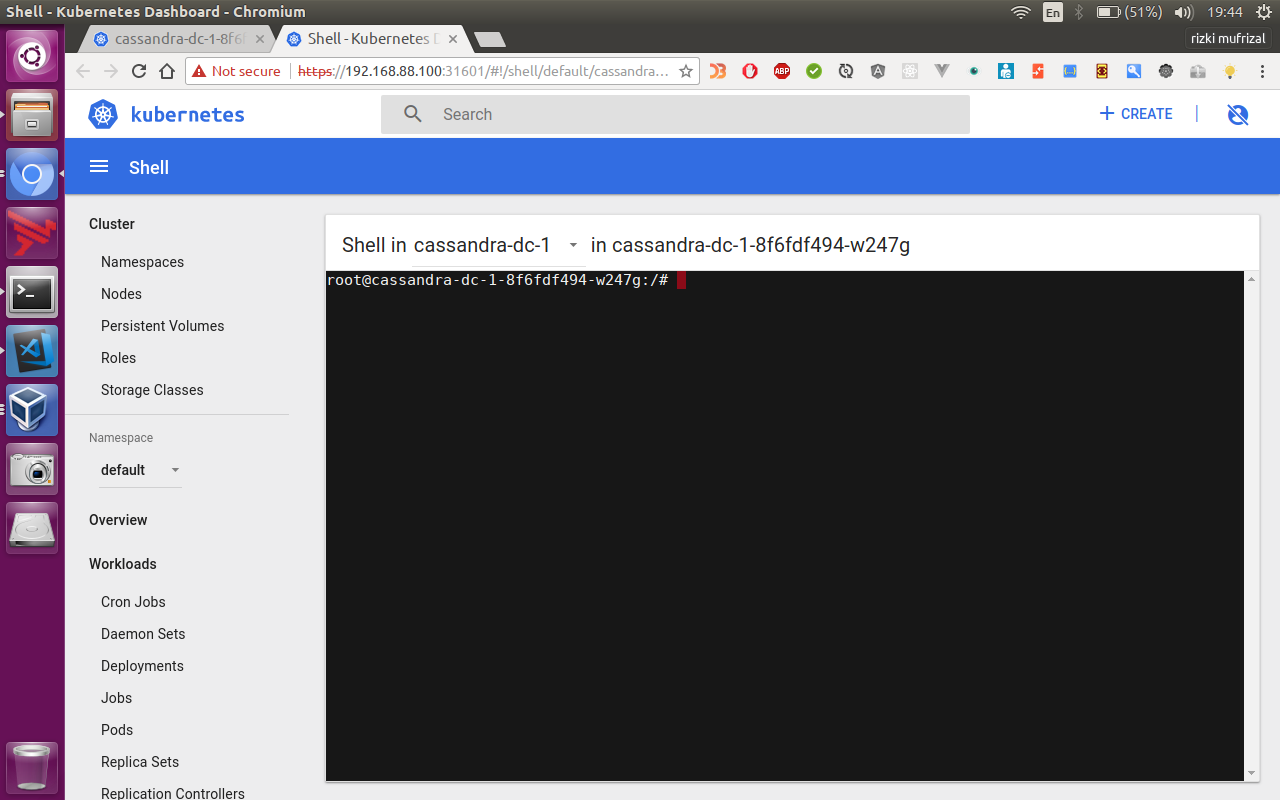Click the clock showing 19:44

pos(1225,12)
